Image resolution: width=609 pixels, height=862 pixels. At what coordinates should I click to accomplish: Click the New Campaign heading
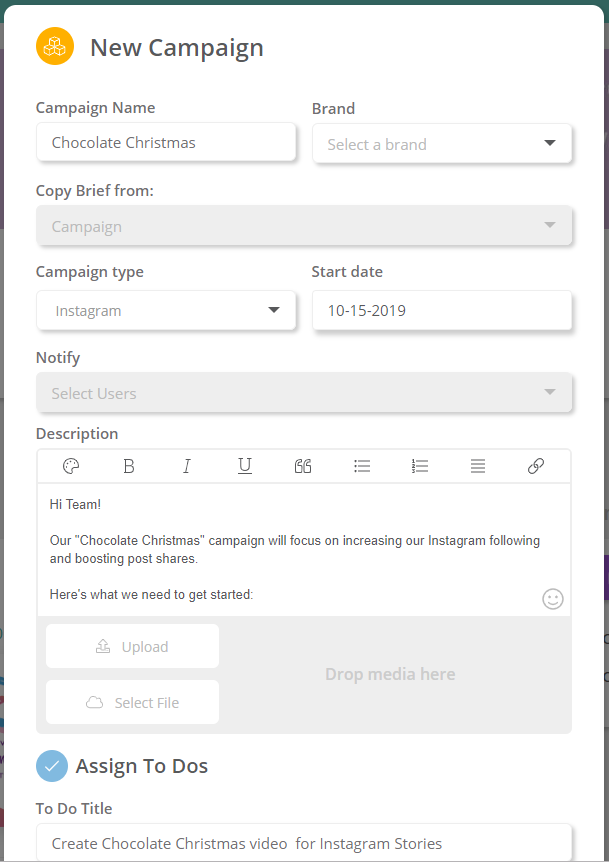coord(177,48)
